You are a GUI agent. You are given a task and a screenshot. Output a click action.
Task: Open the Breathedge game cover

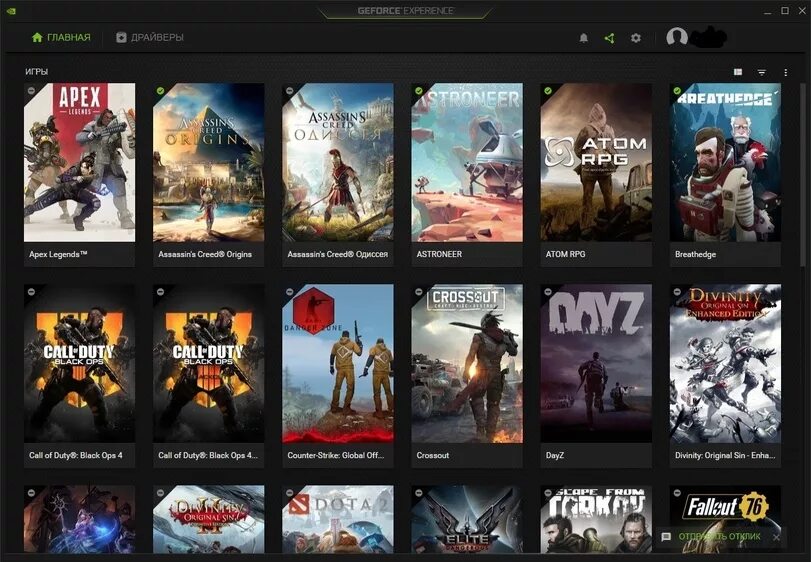pyautogui.click(x=725, y=162)
